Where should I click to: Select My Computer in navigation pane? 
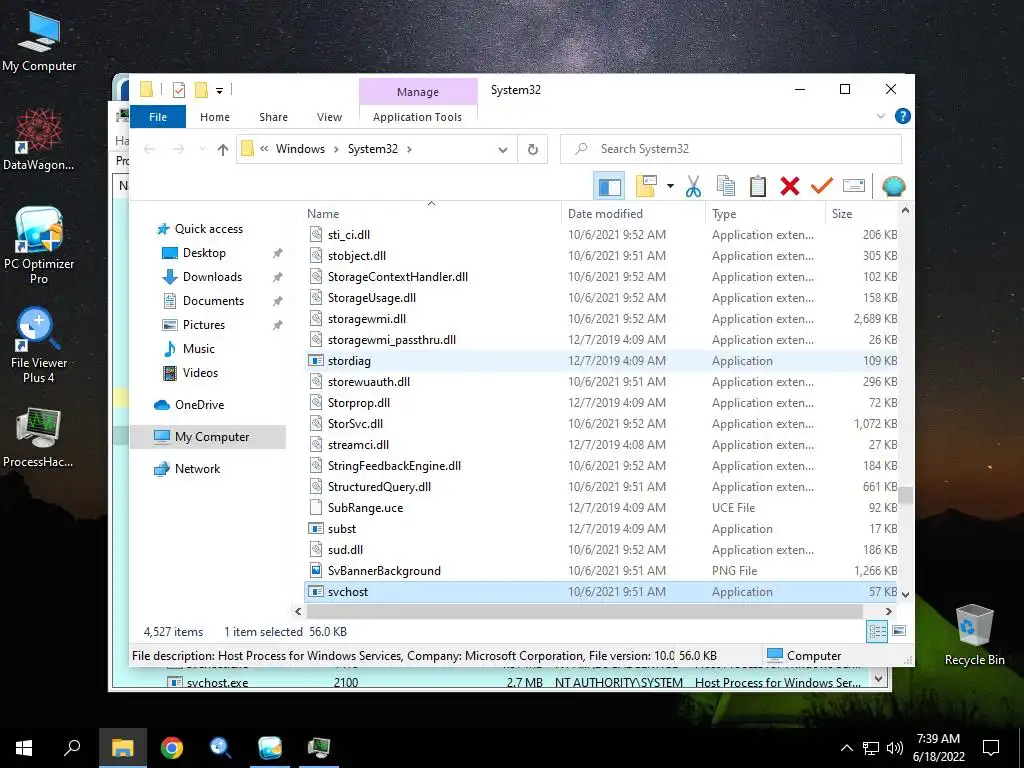(208, 437)
